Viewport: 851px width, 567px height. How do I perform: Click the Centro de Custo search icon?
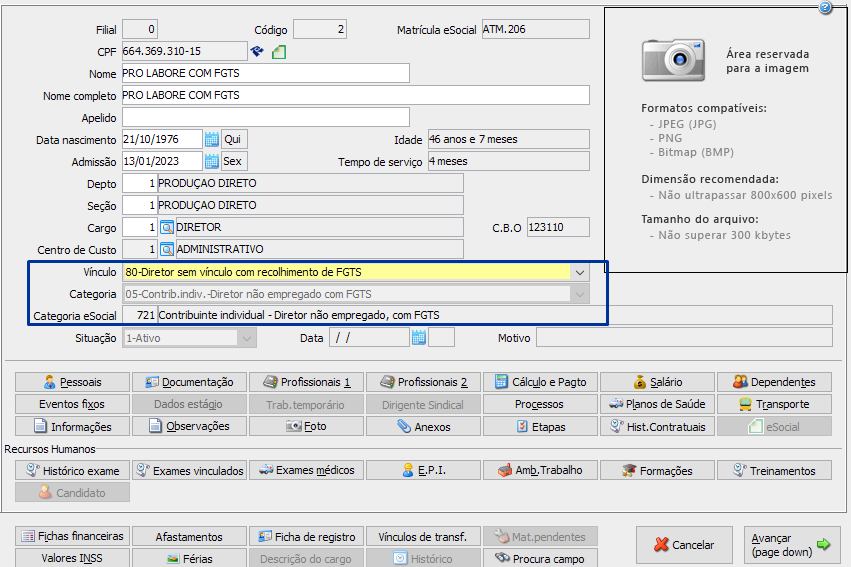[167, 250]
